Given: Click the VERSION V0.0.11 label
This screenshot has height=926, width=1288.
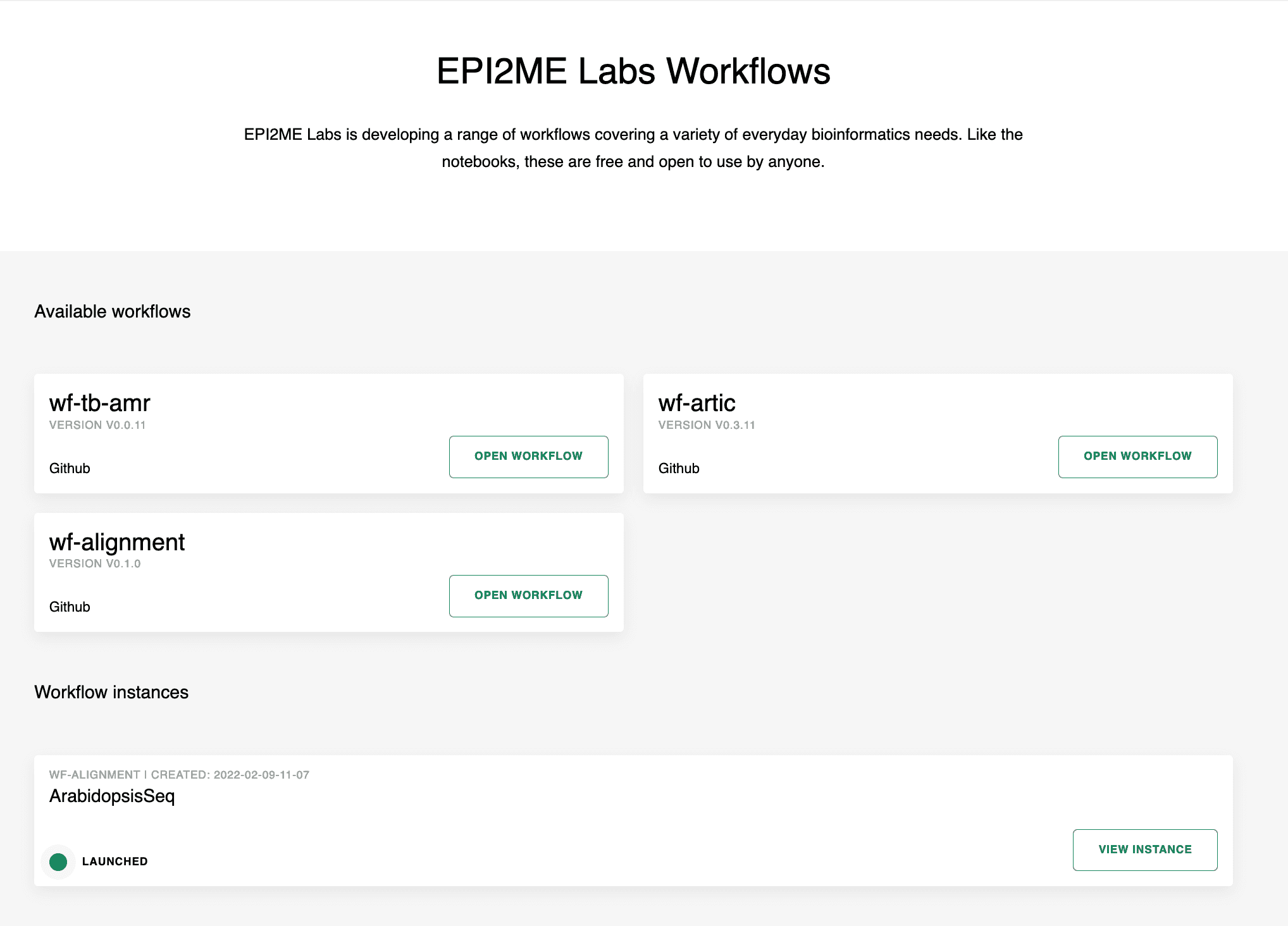Looking at the screenshot, I should pos(97,425).
